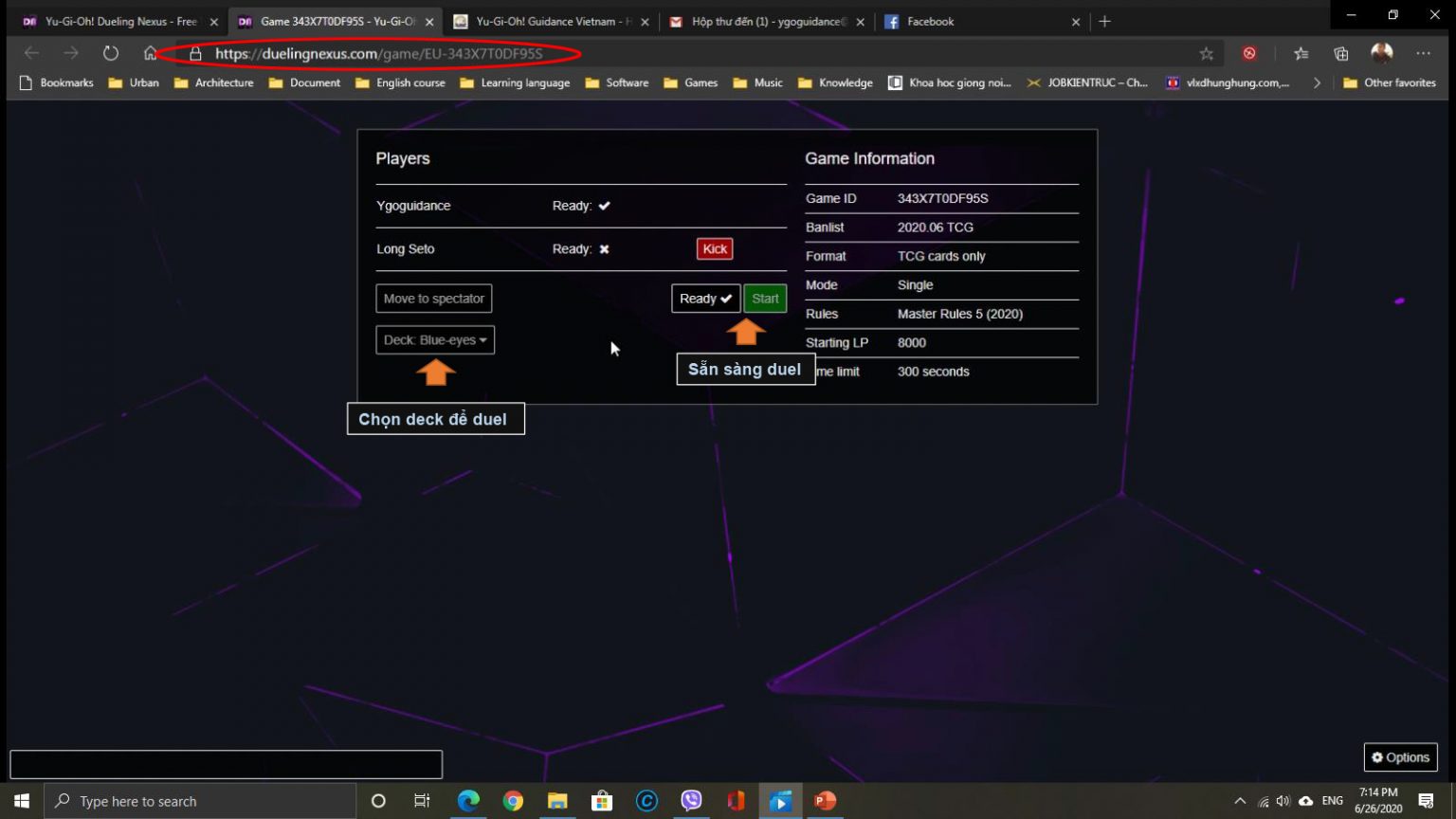The height and width of the screenshot is (819, 1456).
Task: Kick Long Seto from the game room
Action: (x=714, y=248)
